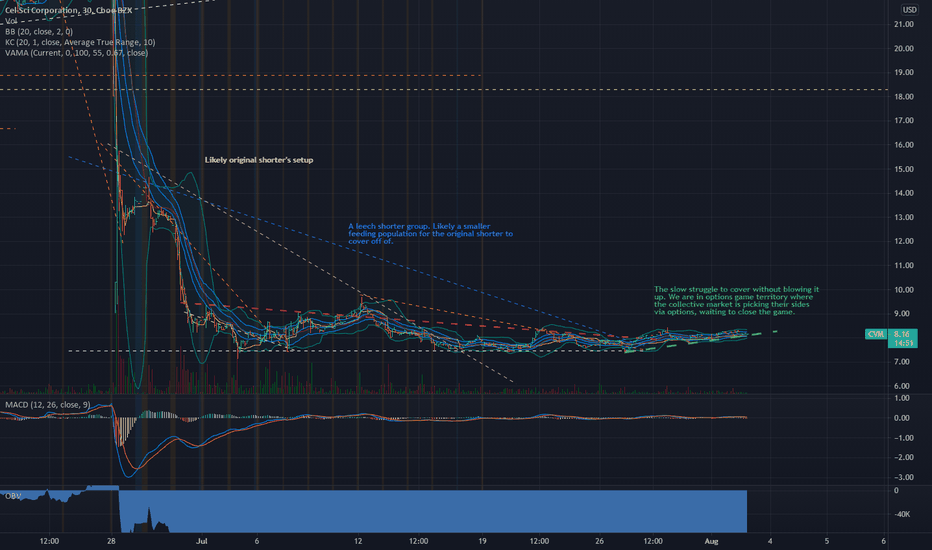Click the Aug date axis label

[x=711, y=541]
